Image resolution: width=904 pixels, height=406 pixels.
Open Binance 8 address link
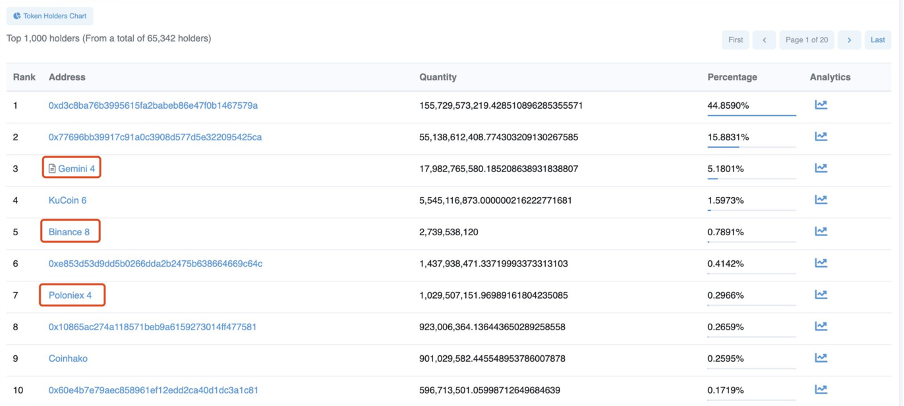coord(69,232)
